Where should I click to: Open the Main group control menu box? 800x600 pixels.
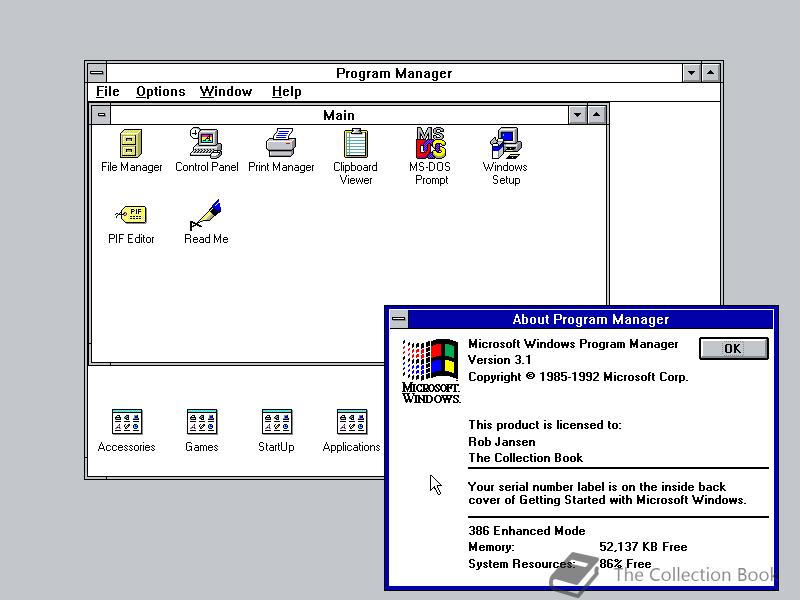coord(102,115)
